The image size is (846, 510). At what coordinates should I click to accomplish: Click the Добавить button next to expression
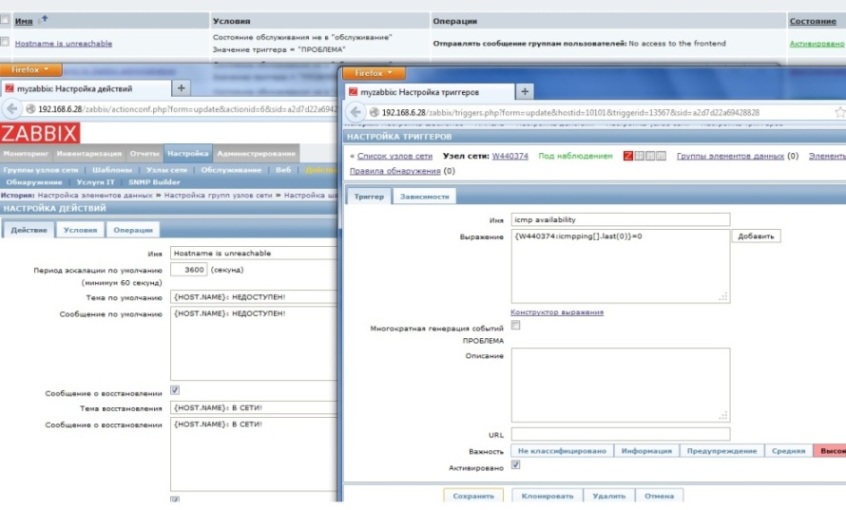[x=756, y=236]
